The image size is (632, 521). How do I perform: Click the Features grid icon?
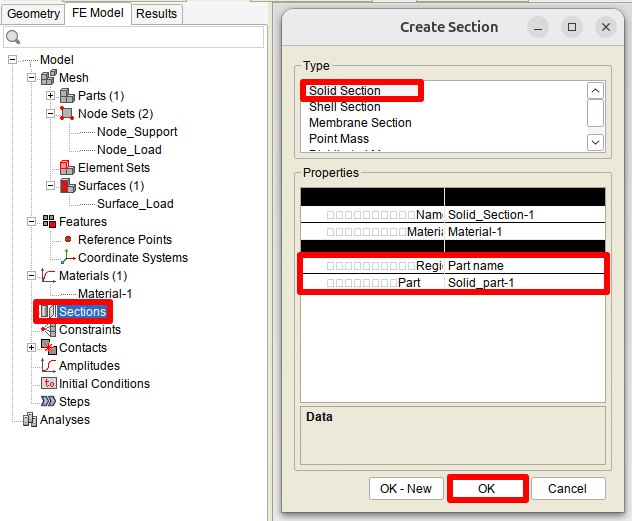[x=49, y=222]
